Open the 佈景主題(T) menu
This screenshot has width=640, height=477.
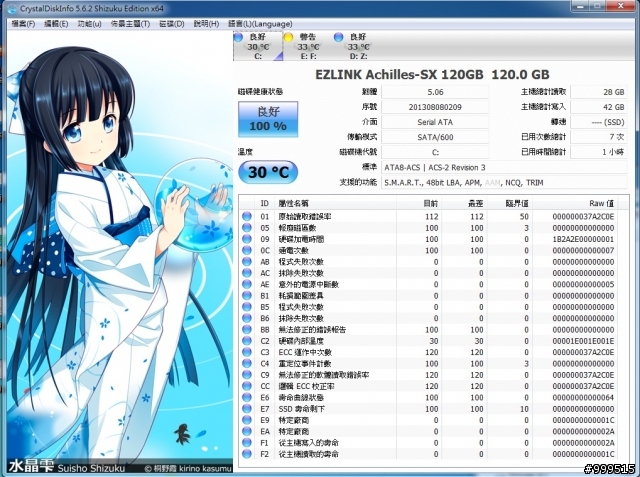pos(130,24)
